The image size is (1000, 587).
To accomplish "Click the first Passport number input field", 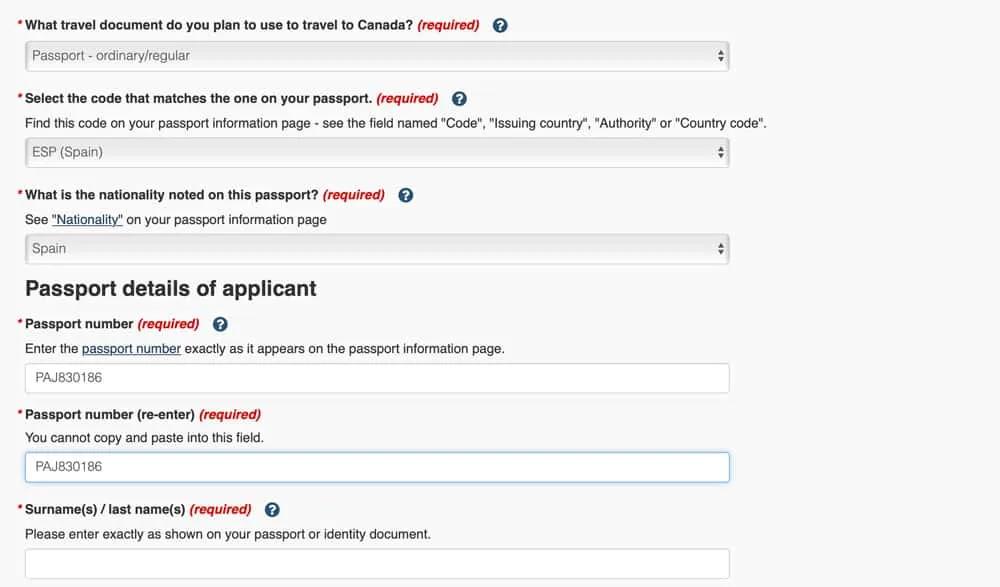I will pyautogui.click(x=377, y=378).
